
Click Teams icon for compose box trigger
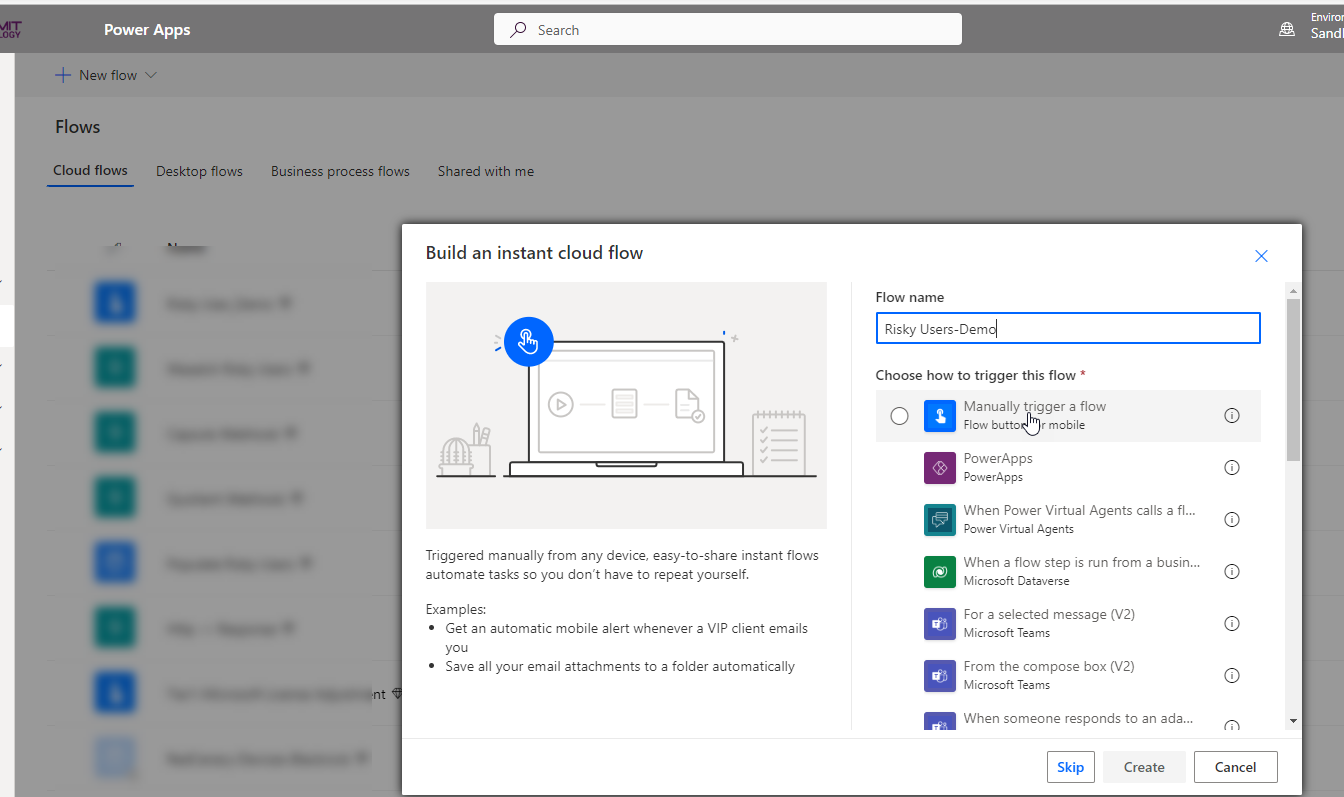[940, 676]
